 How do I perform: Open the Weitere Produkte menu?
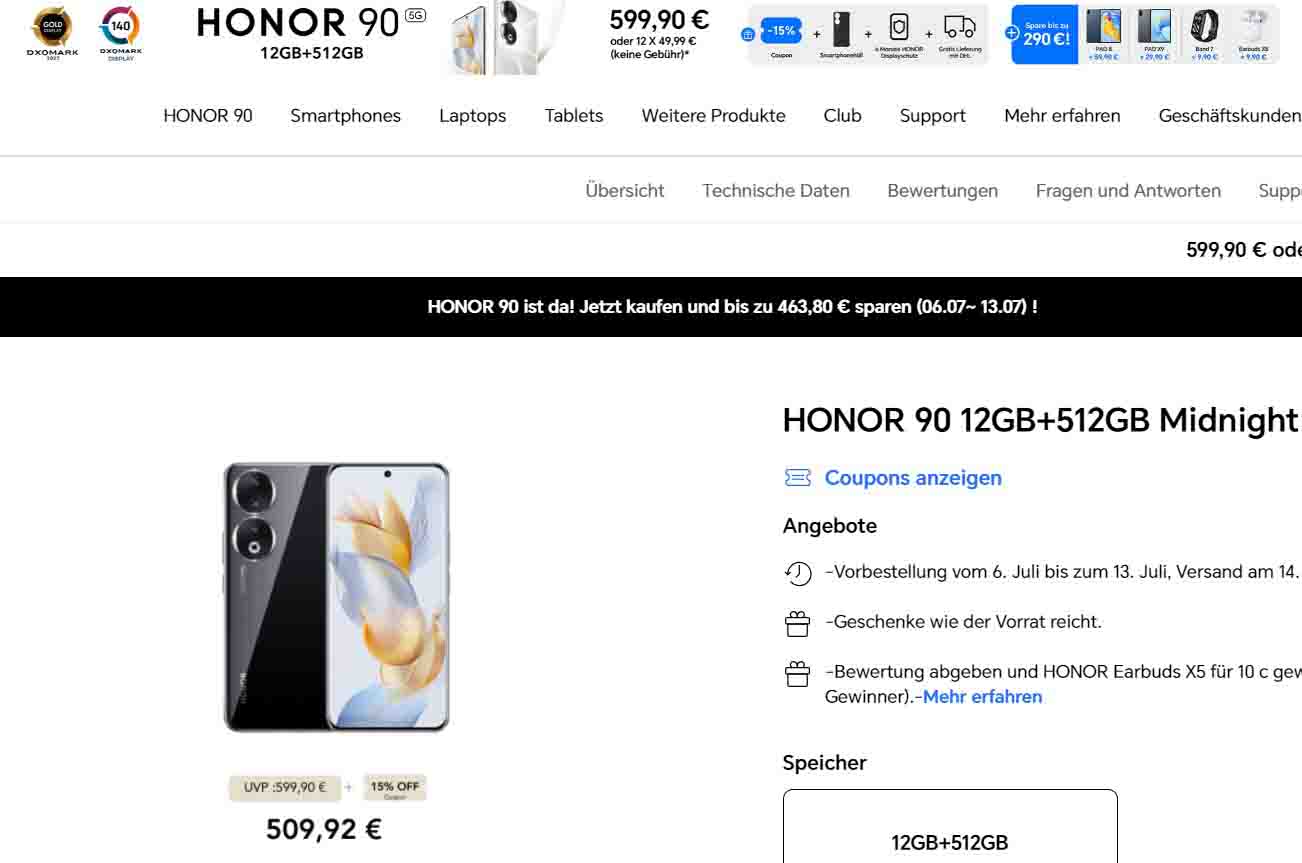tap(714, 116)
